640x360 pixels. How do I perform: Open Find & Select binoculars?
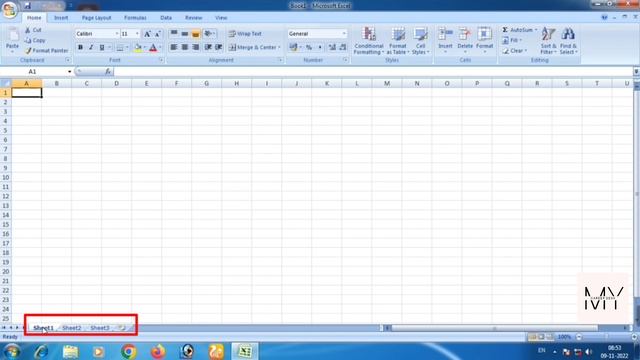[x=568, y=40]
